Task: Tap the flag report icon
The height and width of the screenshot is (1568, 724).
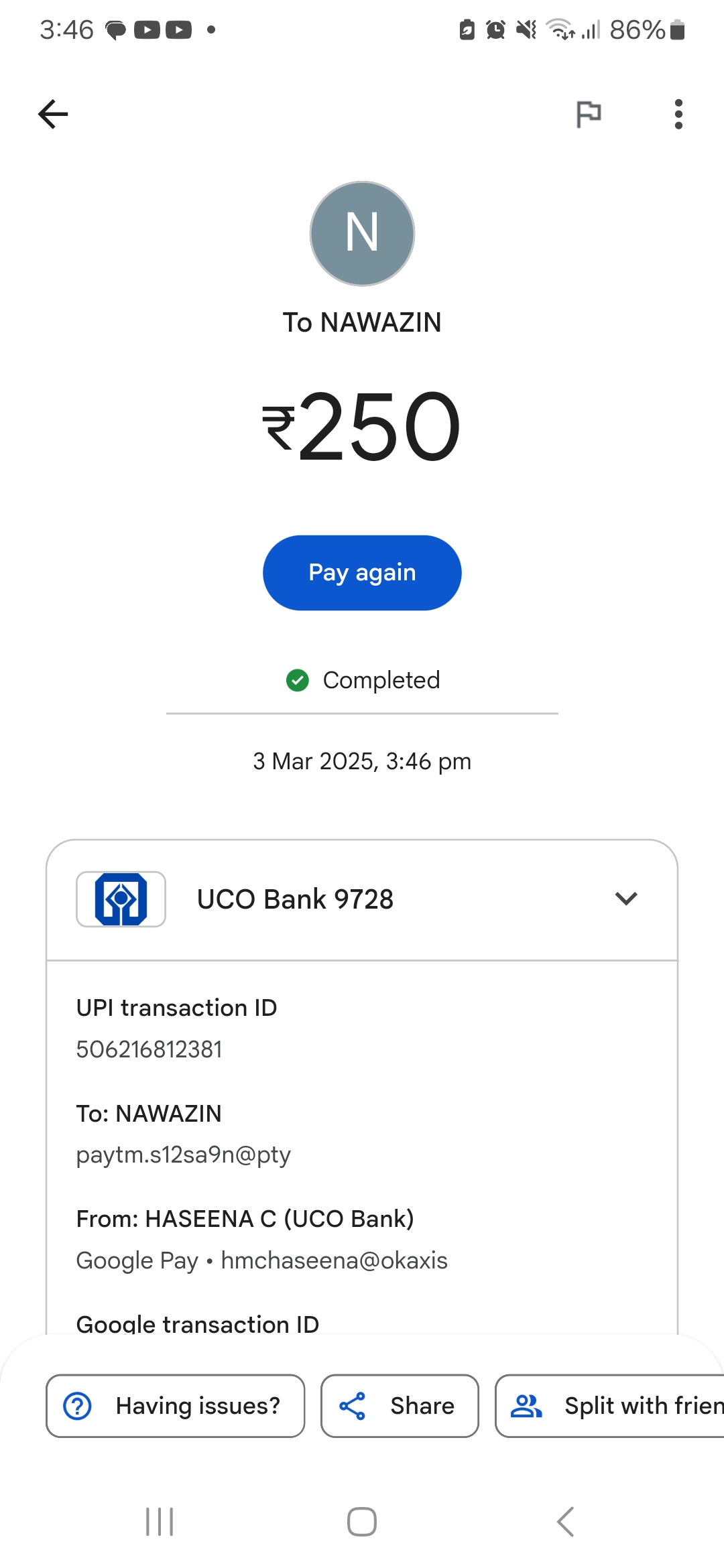Action: pyautogui.click(x=589, y=114)
